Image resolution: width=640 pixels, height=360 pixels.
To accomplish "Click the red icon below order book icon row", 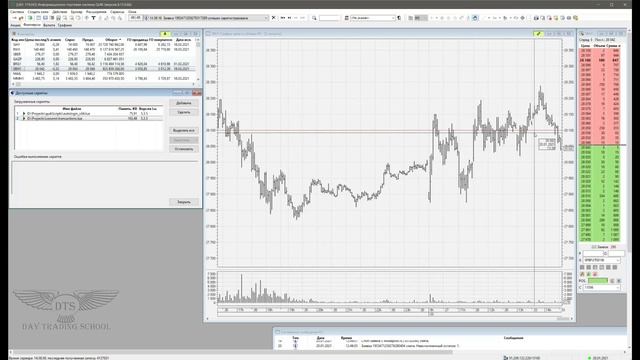I will click(595, 274).
